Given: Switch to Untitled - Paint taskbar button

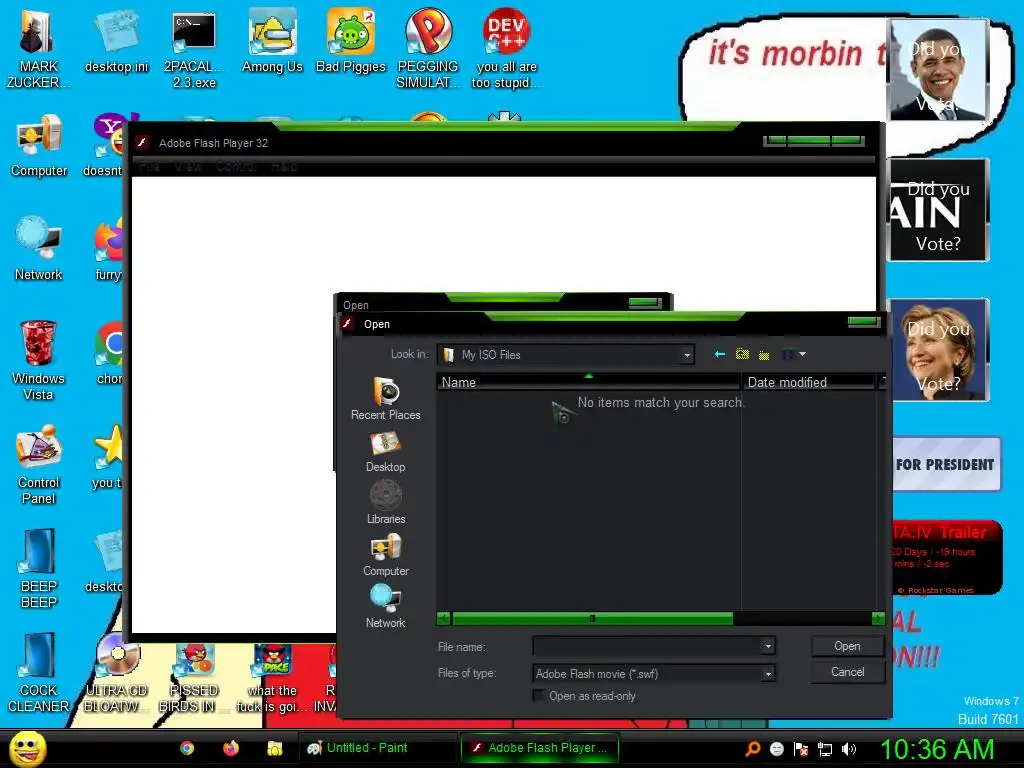Looking at the screenshot, I should [377, 748].
